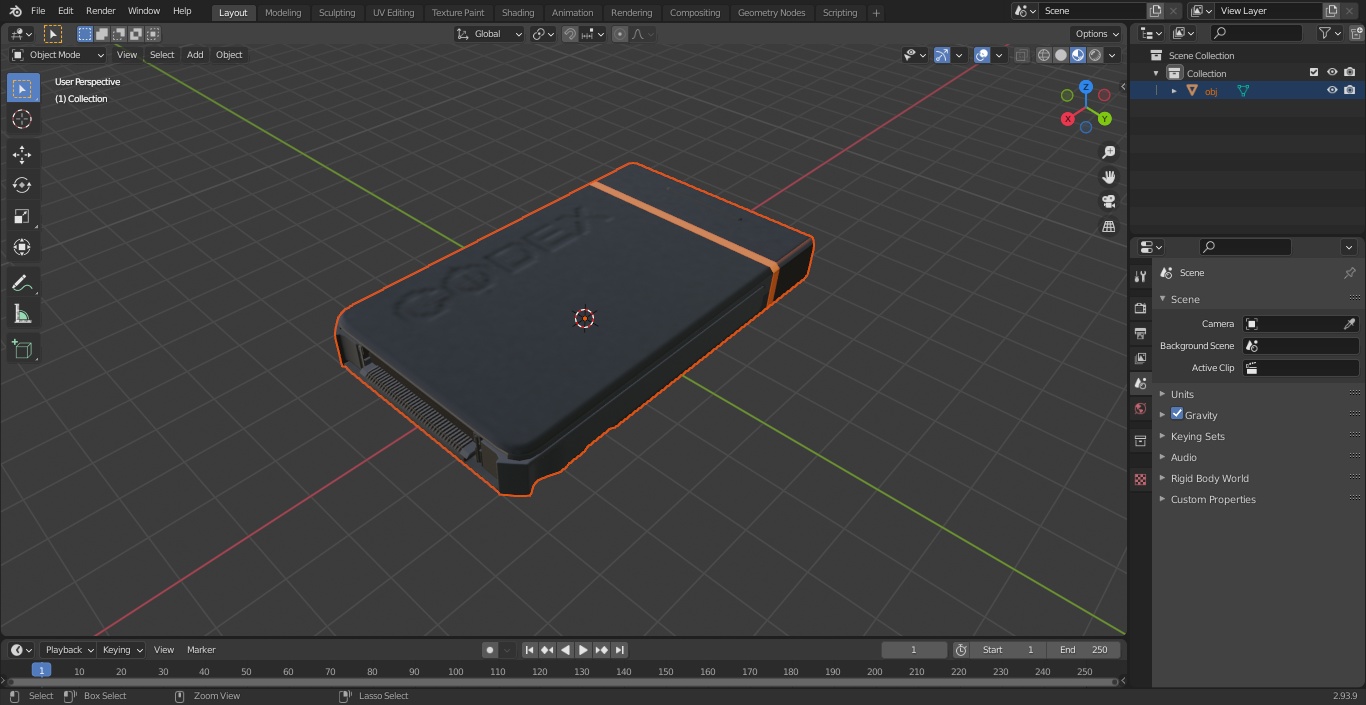Hide the Collection with its eye icon
Screen dimensions: 1366x705
tap(1332, 72)
